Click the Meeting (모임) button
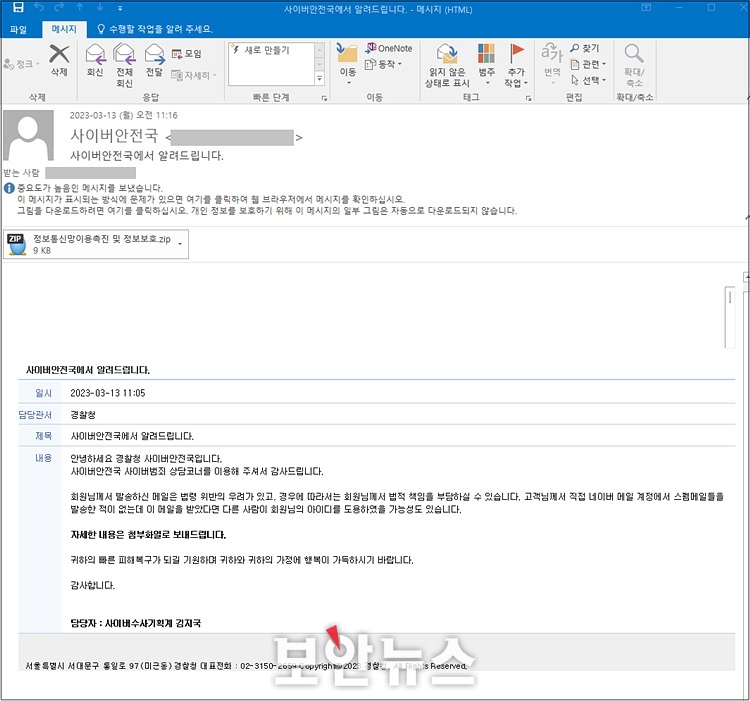Viewport: 750px width, 701px height. pos(187,54)
